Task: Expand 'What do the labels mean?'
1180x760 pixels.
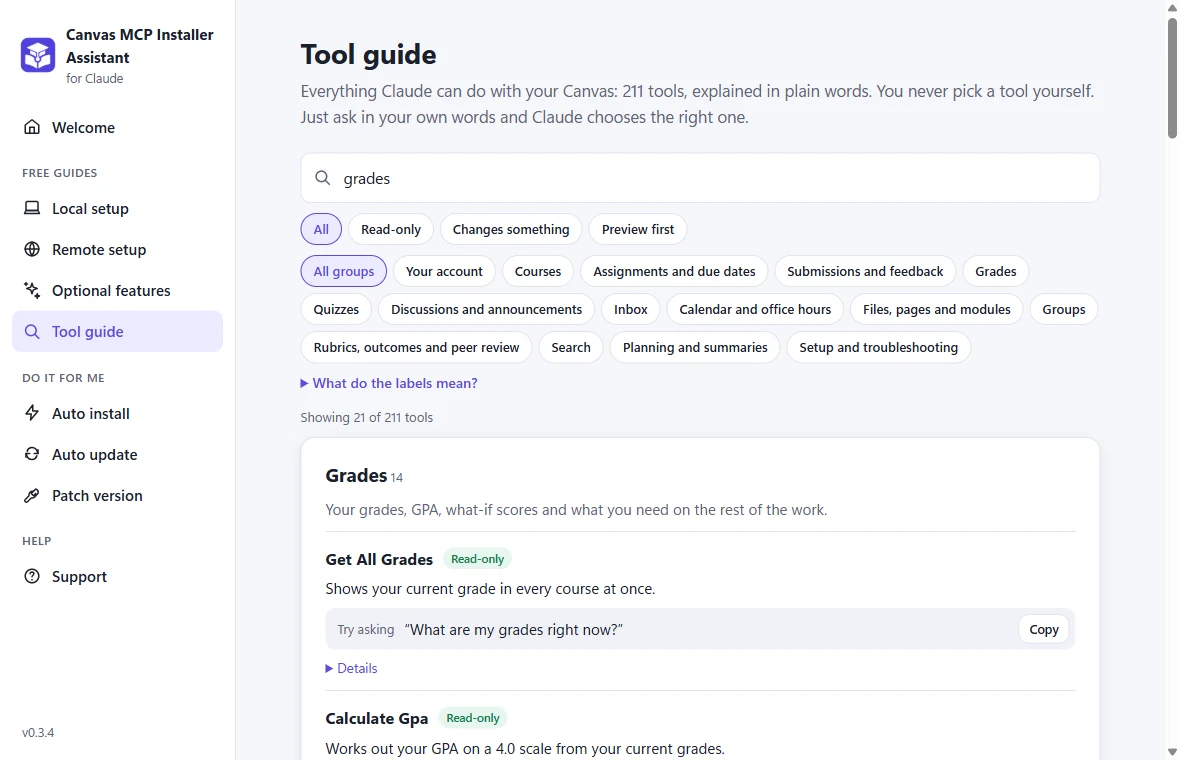Action: click(389, 383)
